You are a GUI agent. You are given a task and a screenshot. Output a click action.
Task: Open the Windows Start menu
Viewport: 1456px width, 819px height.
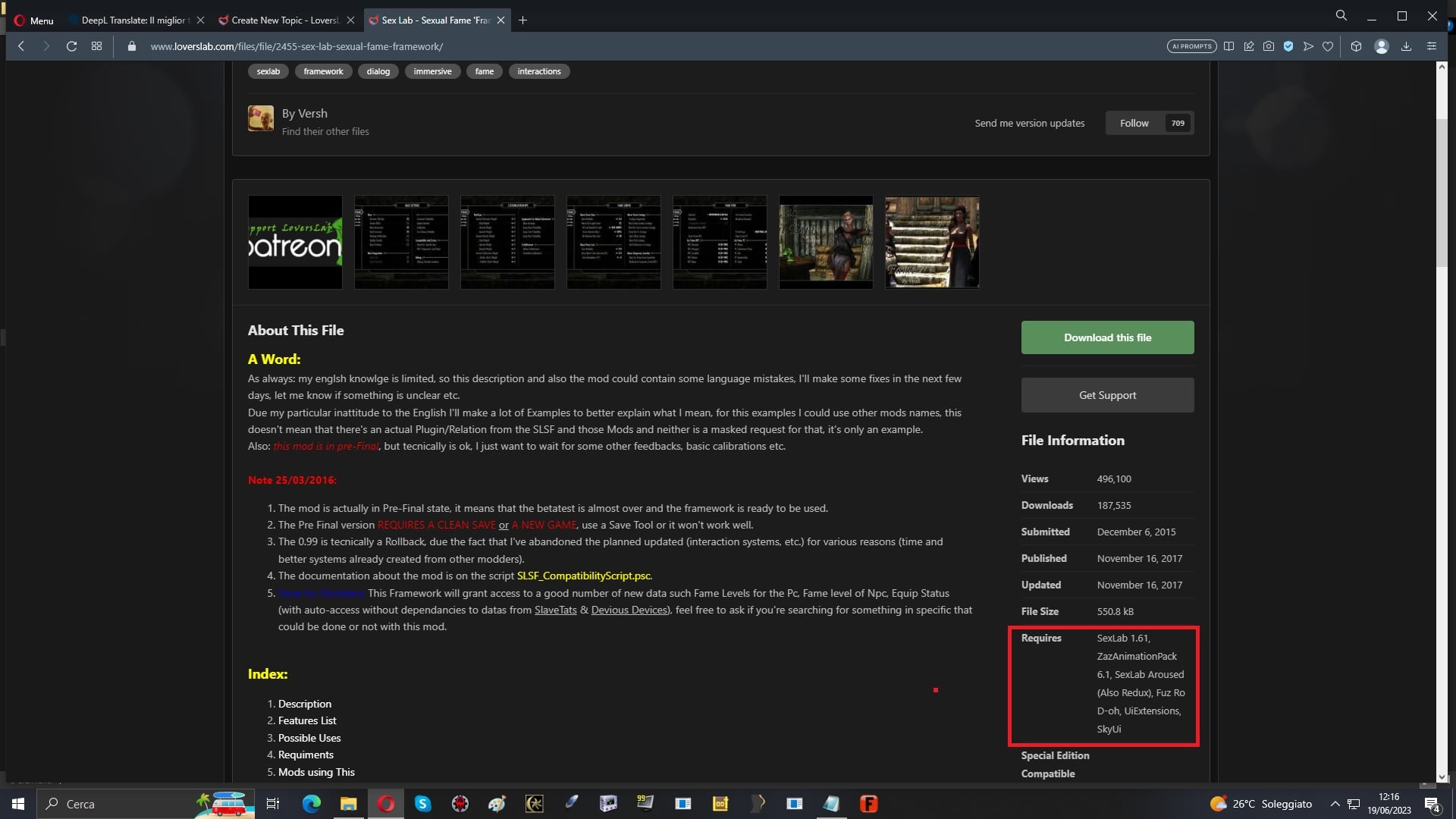18,804
